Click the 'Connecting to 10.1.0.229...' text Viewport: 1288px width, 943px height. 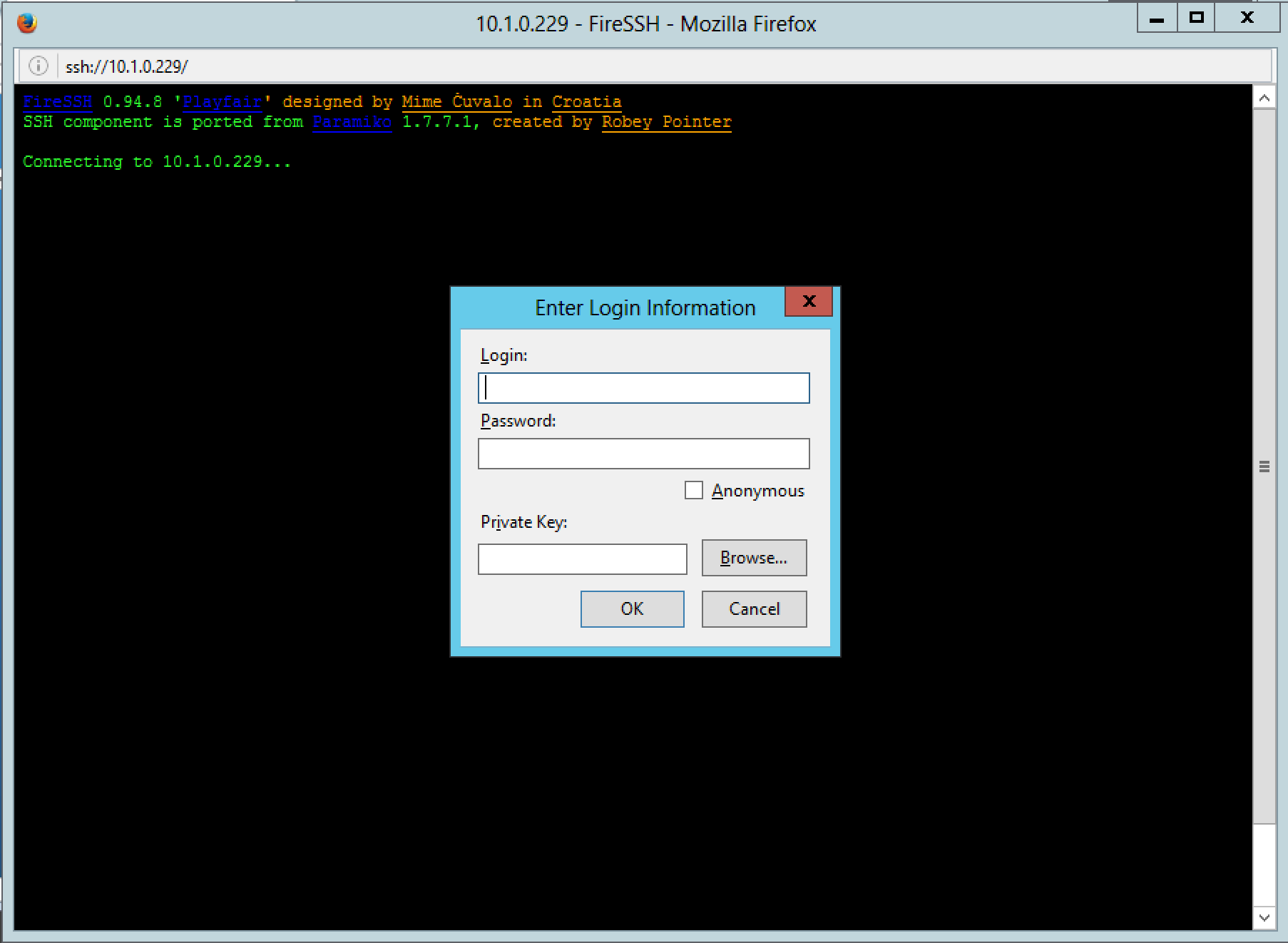click(157, 162)
